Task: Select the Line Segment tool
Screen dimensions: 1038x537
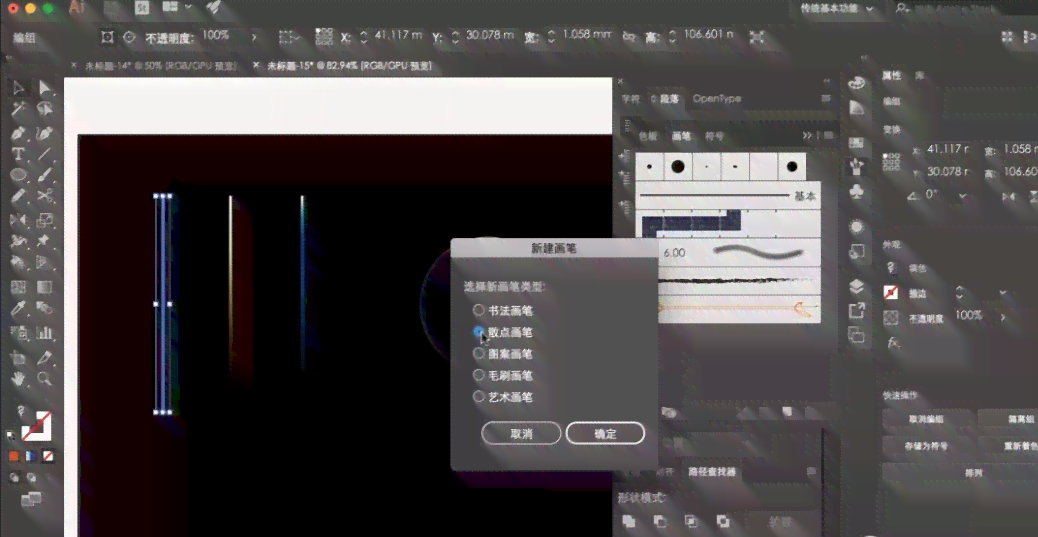Action: point(44,155)
